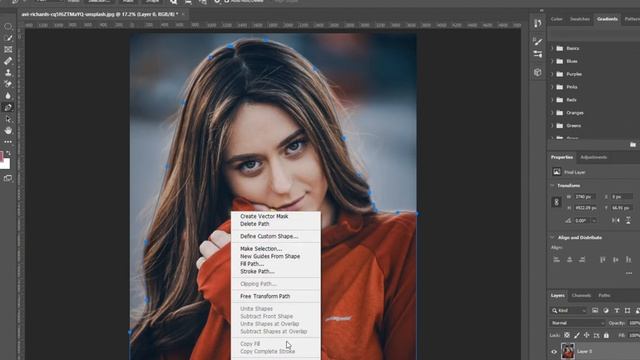The height and width of the screenshot is (360, 640).
Task: Swap foreground and background colors
Action: point(9,153)
